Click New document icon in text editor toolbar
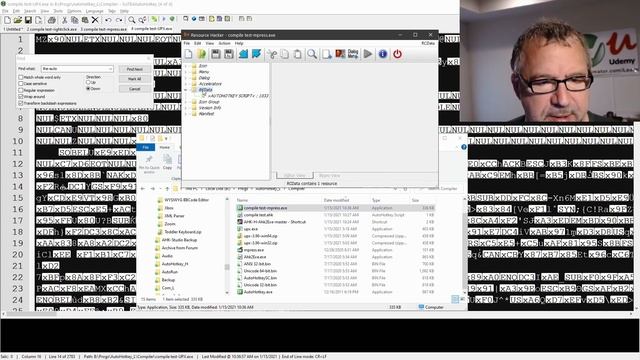Screen dimensions: 640x360 click(7, 20)
